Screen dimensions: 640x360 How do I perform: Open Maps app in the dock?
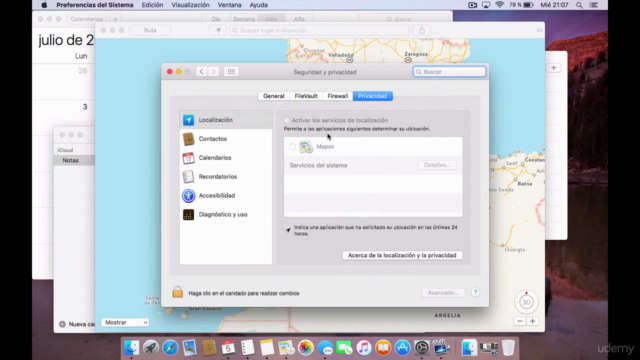point(286,348)
